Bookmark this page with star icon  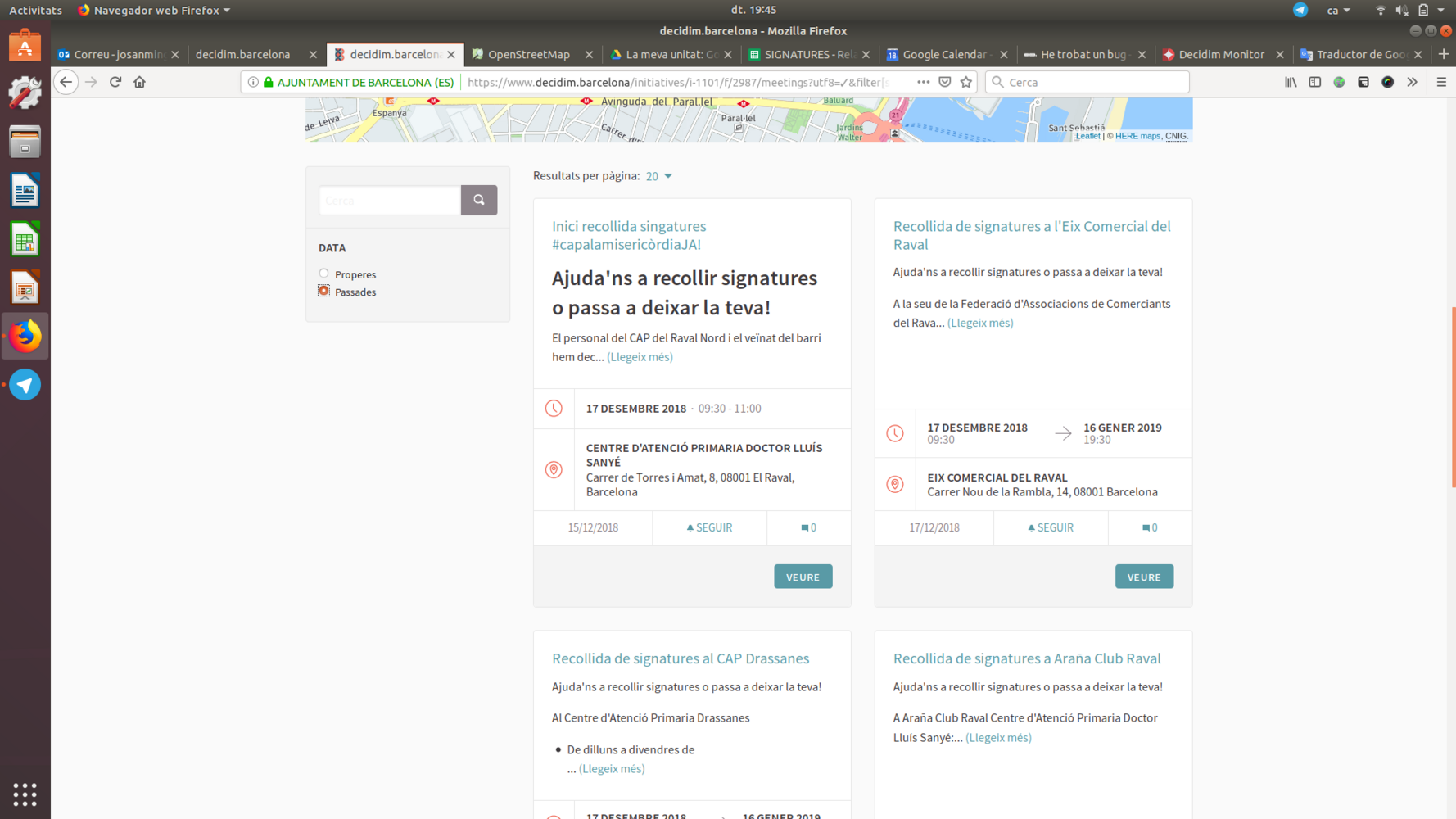click(x=966, y=82)
